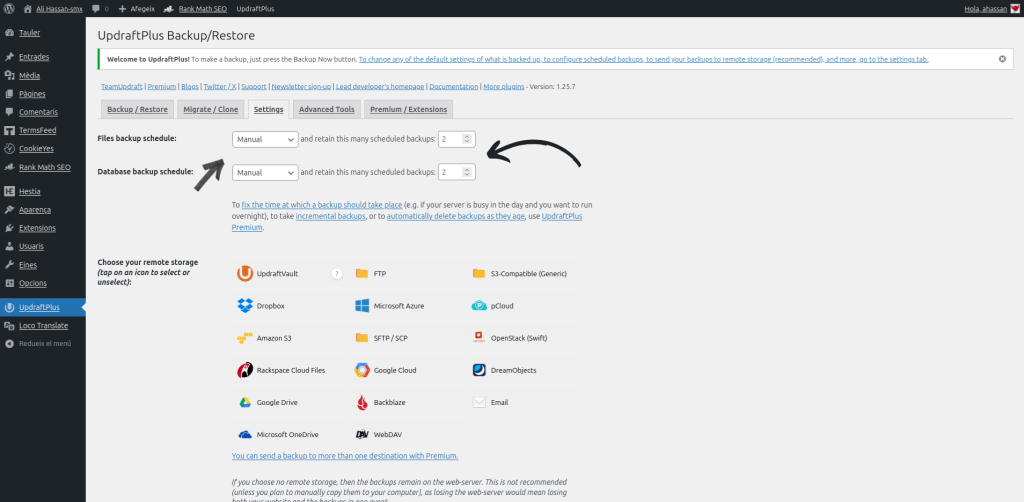Select the Amazon S3 storage icon

246,338
